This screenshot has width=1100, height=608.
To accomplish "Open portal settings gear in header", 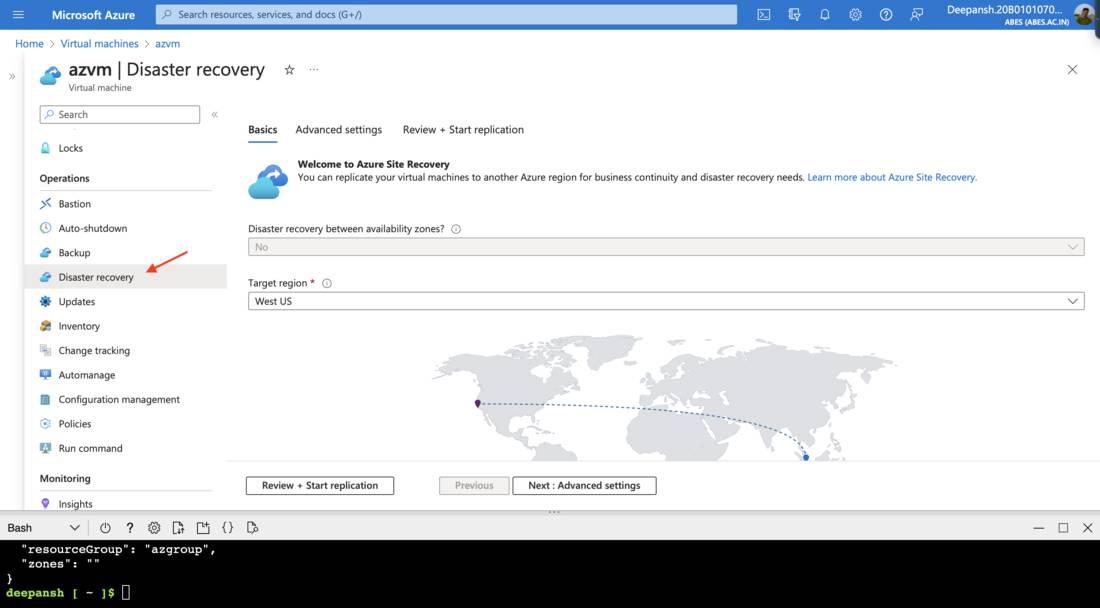I will pos(855,14).
